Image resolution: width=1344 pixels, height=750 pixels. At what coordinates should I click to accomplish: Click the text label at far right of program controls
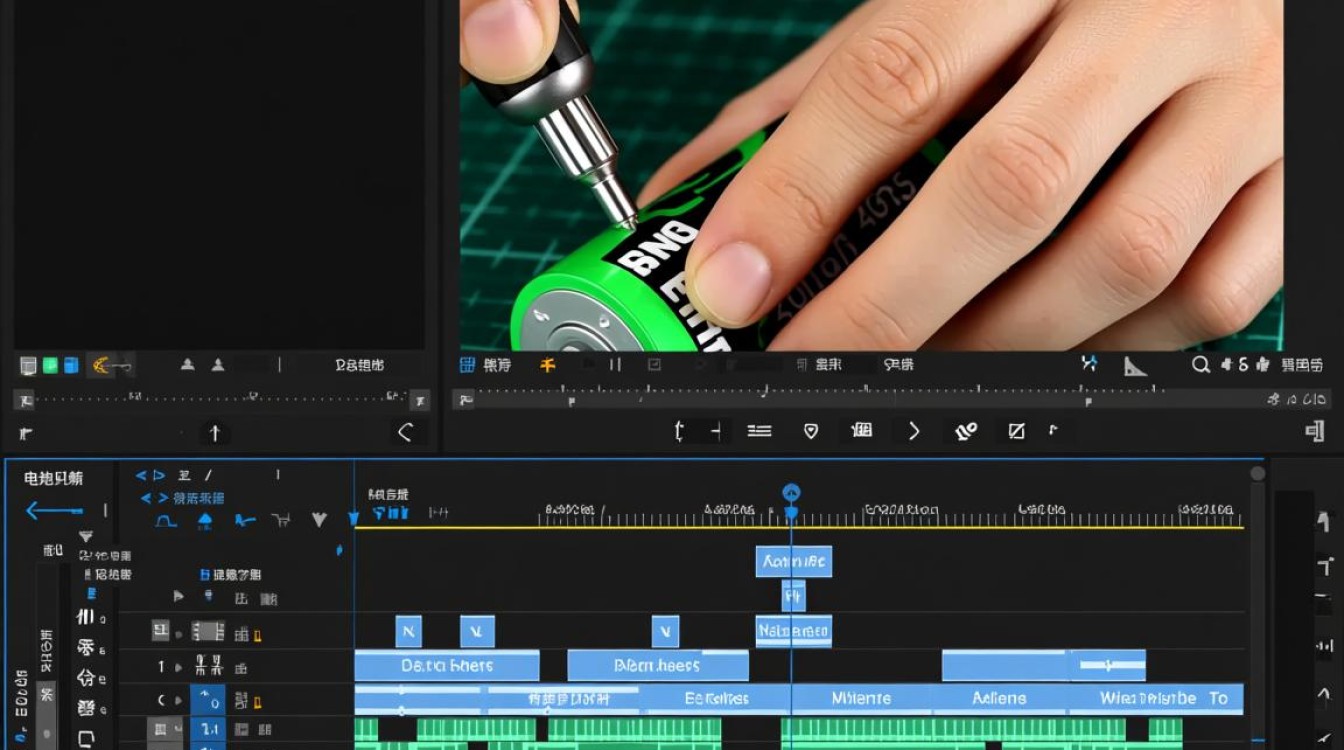1302,365
